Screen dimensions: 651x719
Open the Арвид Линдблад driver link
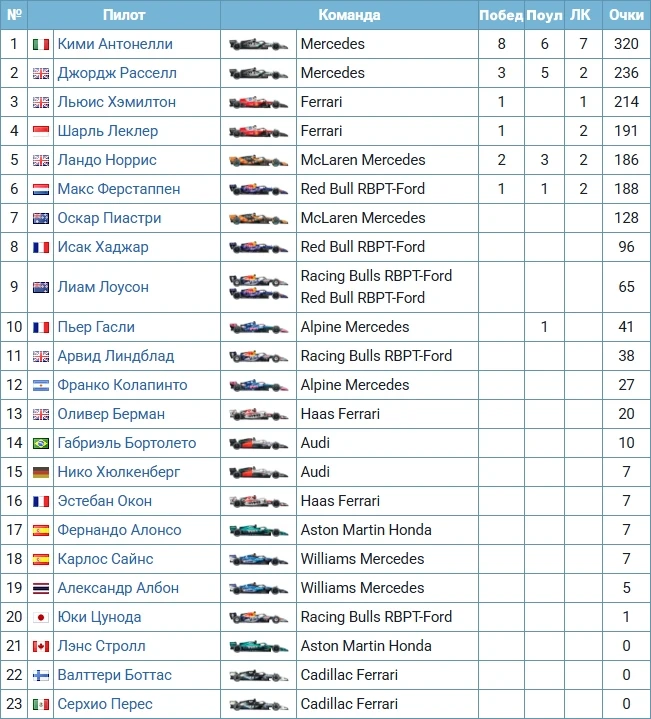coord(116,356)
